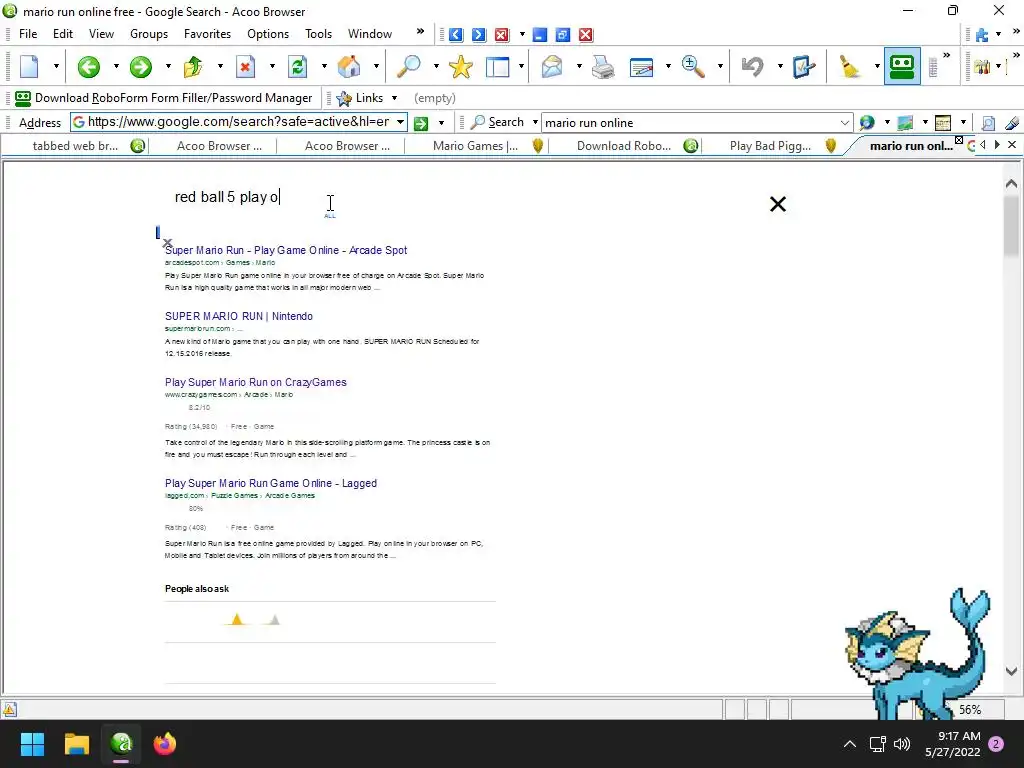Open Play Super Mario Run Lagged link
The image size is (1024, 768).
click(x=270, y=483)
